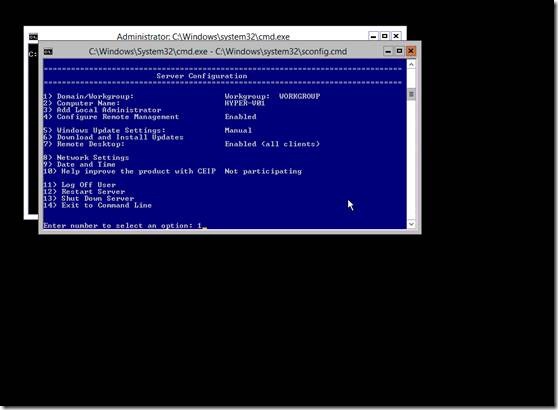Click 'Download and Install Updates' text
The height and width of the screenshot is (410, 558).
tap(120, 137)
